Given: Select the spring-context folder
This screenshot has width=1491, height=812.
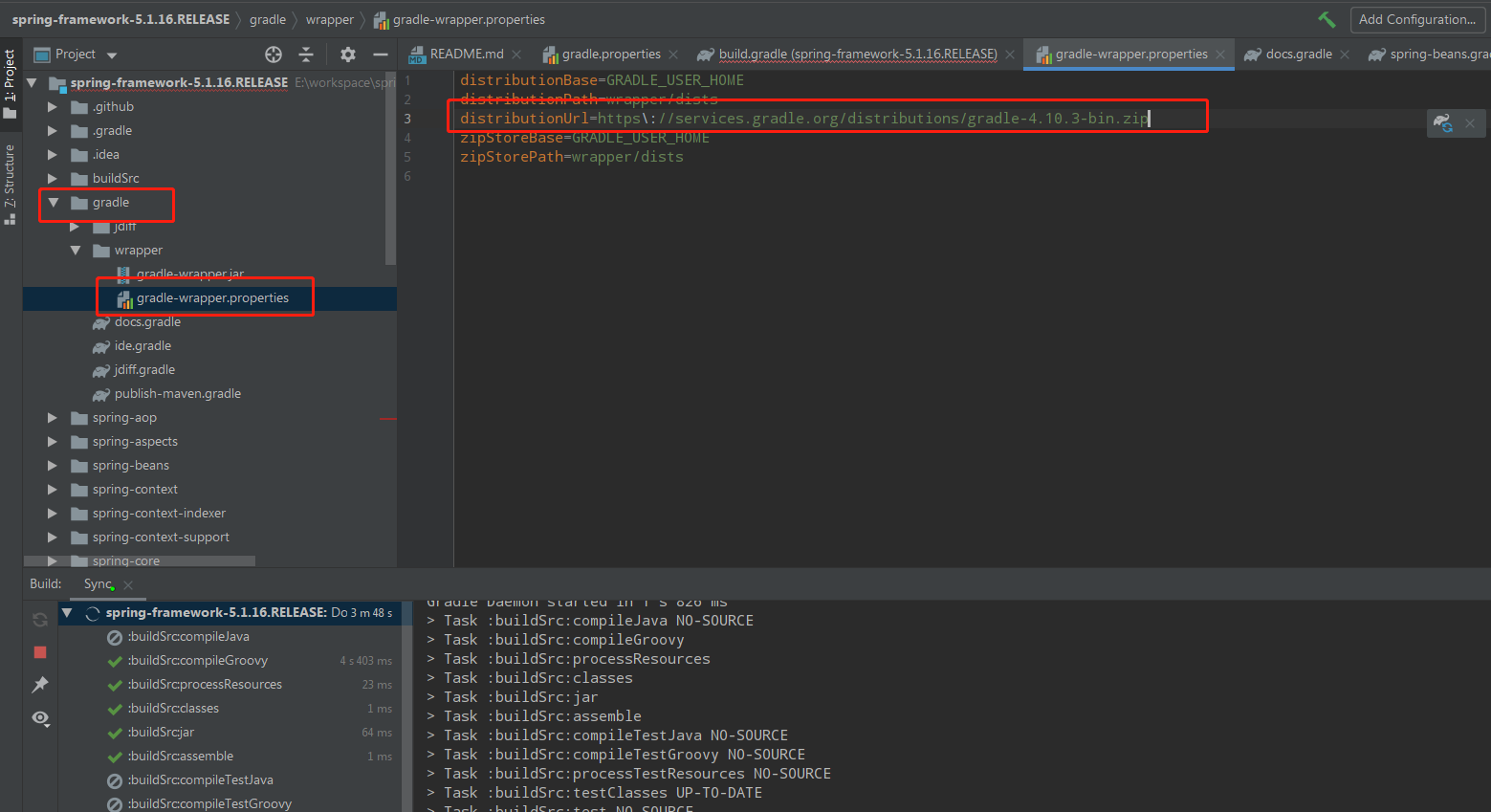Looking at the screenshot, I should [x=135, y=490].
